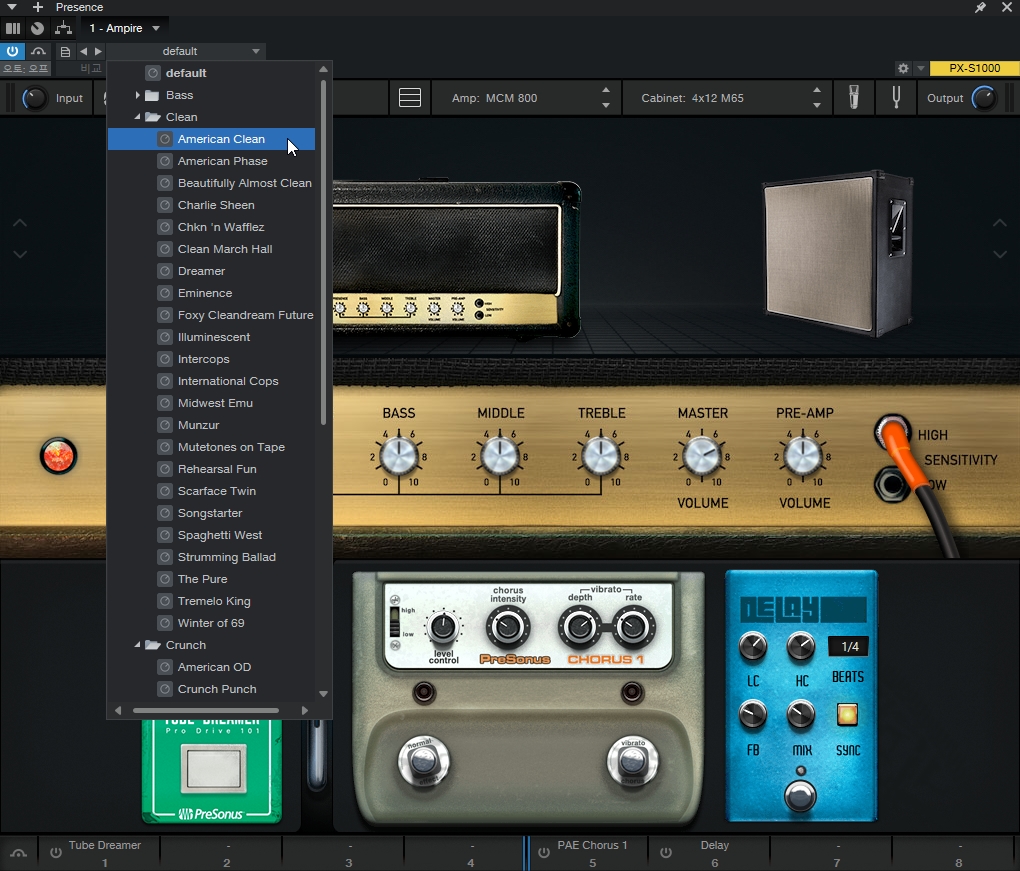
Task: Click the MASTER VOLUME knob
Action: pyautogui.click(x=702, y=455)
